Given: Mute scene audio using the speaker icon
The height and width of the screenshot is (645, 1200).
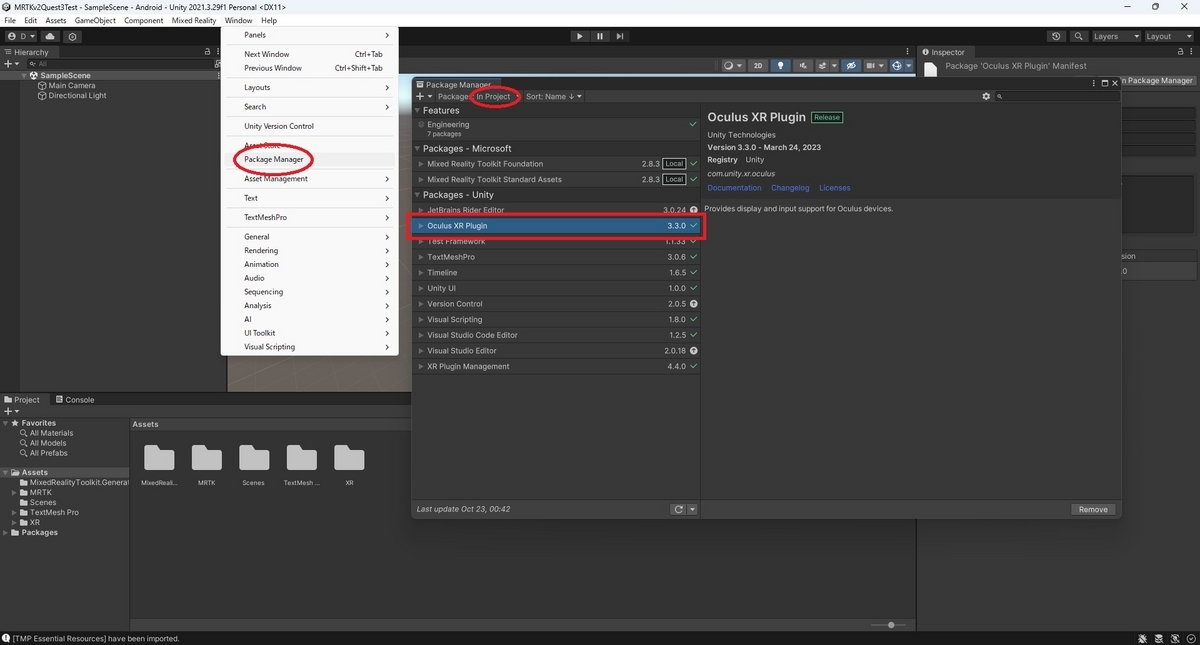Looking at the screenshot, I should (x=804, y=65).
